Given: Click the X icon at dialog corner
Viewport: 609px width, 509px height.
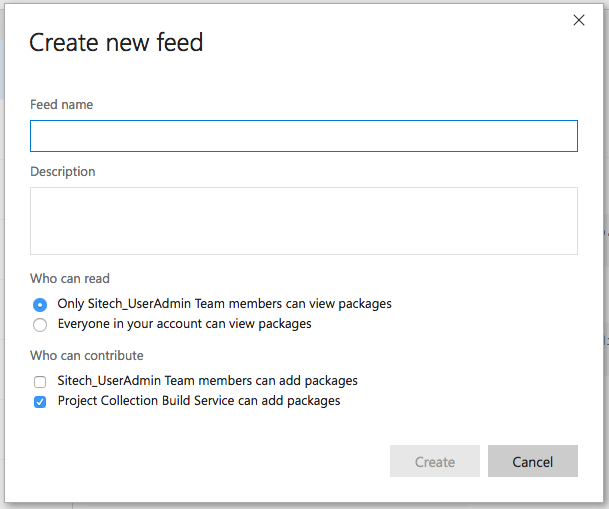Looking at the screenshot, I should coord(578,20).
